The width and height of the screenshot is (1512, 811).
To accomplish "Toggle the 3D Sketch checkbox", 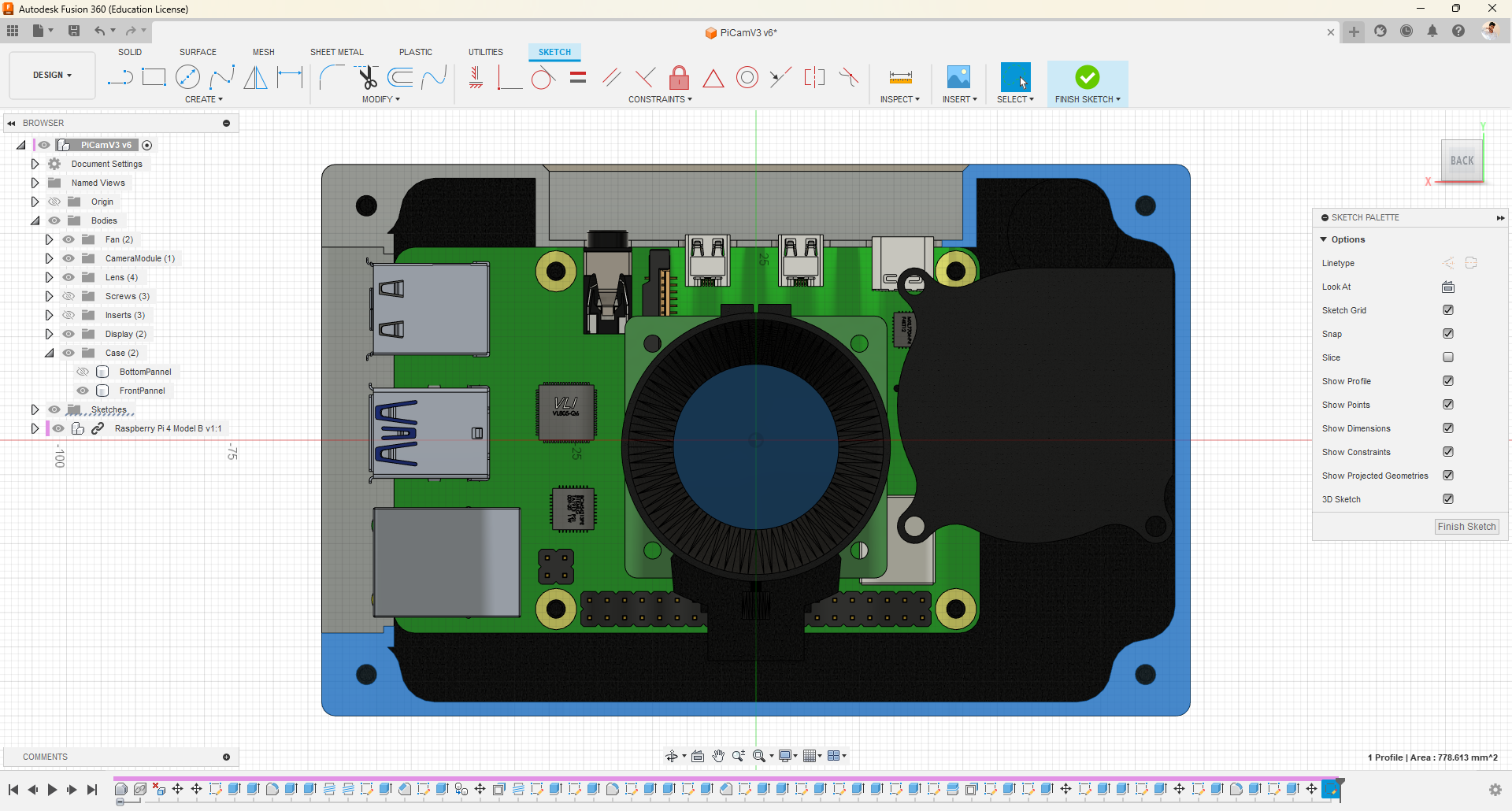I will tap(1448, 499).
